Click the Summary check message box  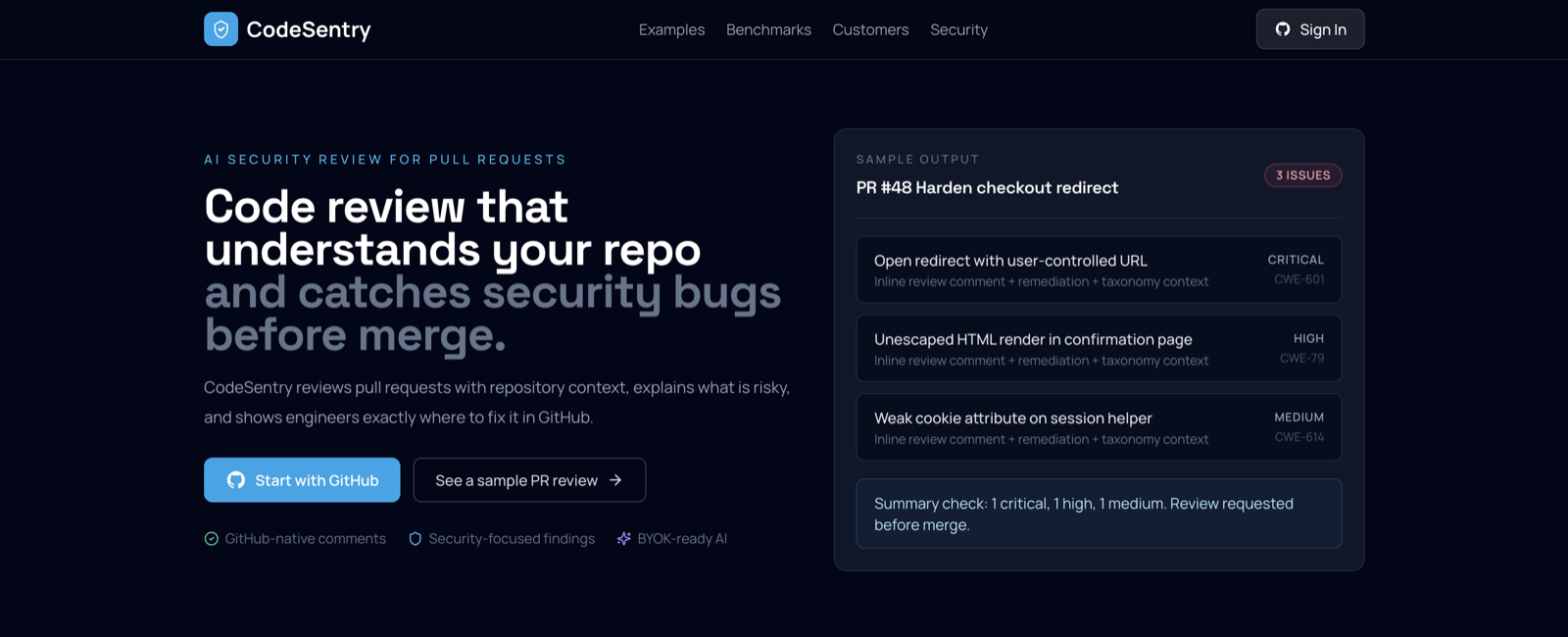click(x=1099, y=514)
